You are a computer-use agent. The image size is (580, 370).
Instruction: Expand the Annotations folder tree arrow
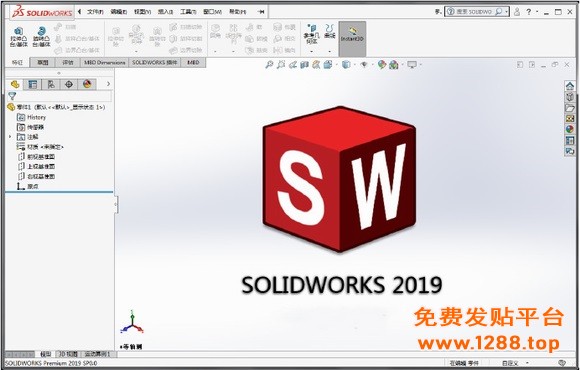pyautogui.click(x=10, y=137)
